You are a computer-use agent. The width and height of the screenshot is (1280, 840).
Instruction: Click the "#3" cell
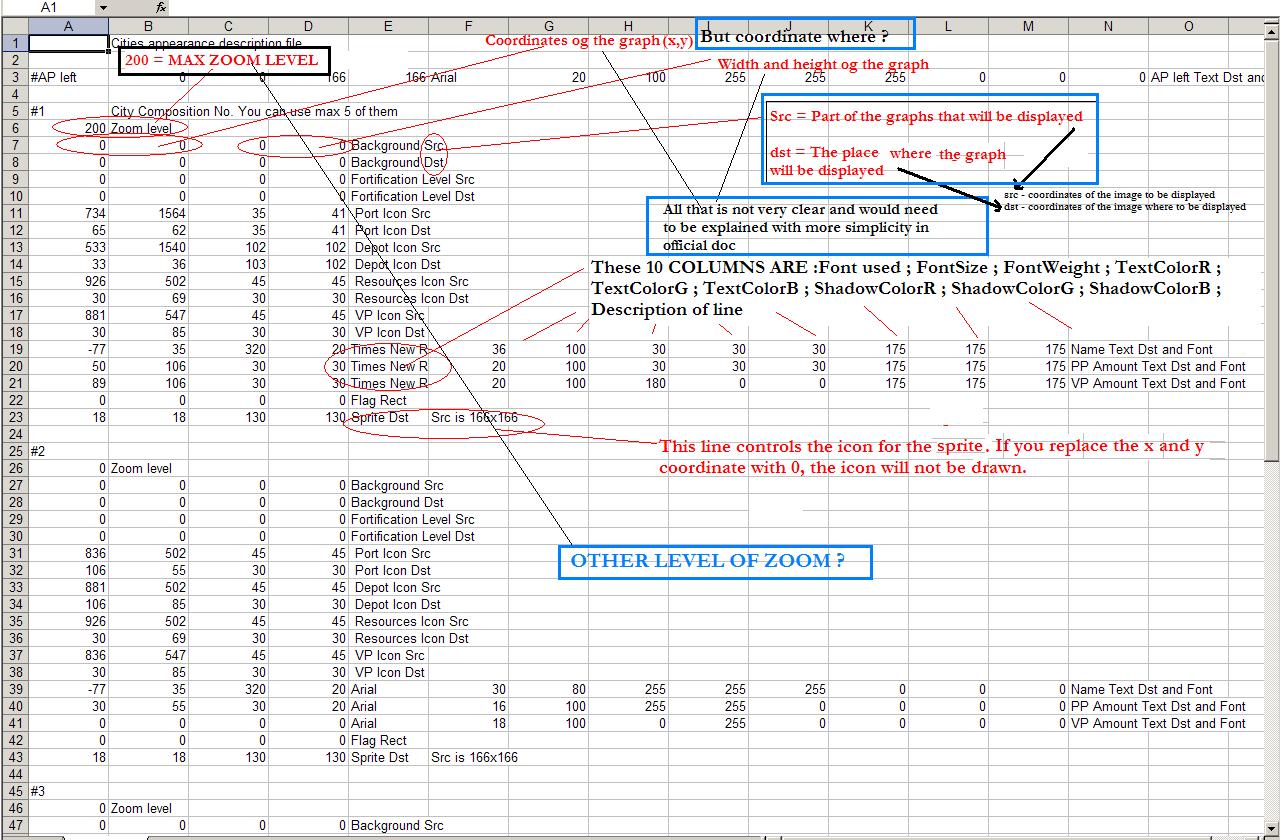[x=68, y=791]
